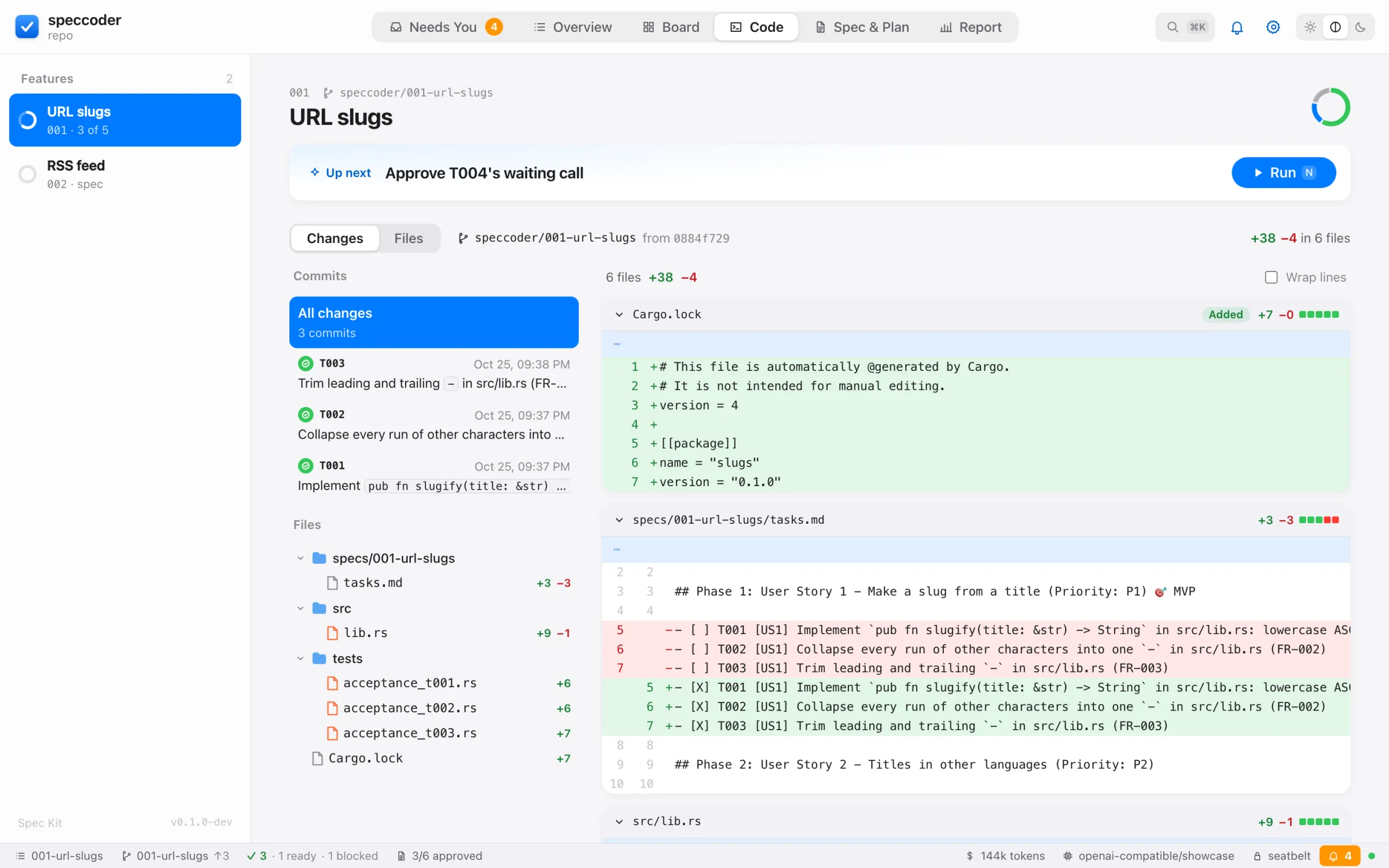Switch to the Board tab
Image resolution: width=1389 pixels, height=868 pixels.
tap(671, 27)
